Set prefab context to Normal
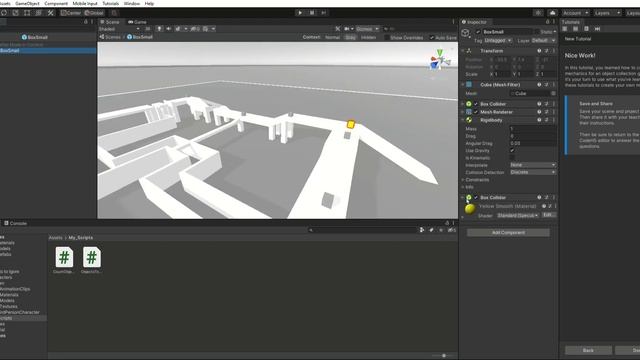Screen dimensions: 640x360 click(332, 37)
